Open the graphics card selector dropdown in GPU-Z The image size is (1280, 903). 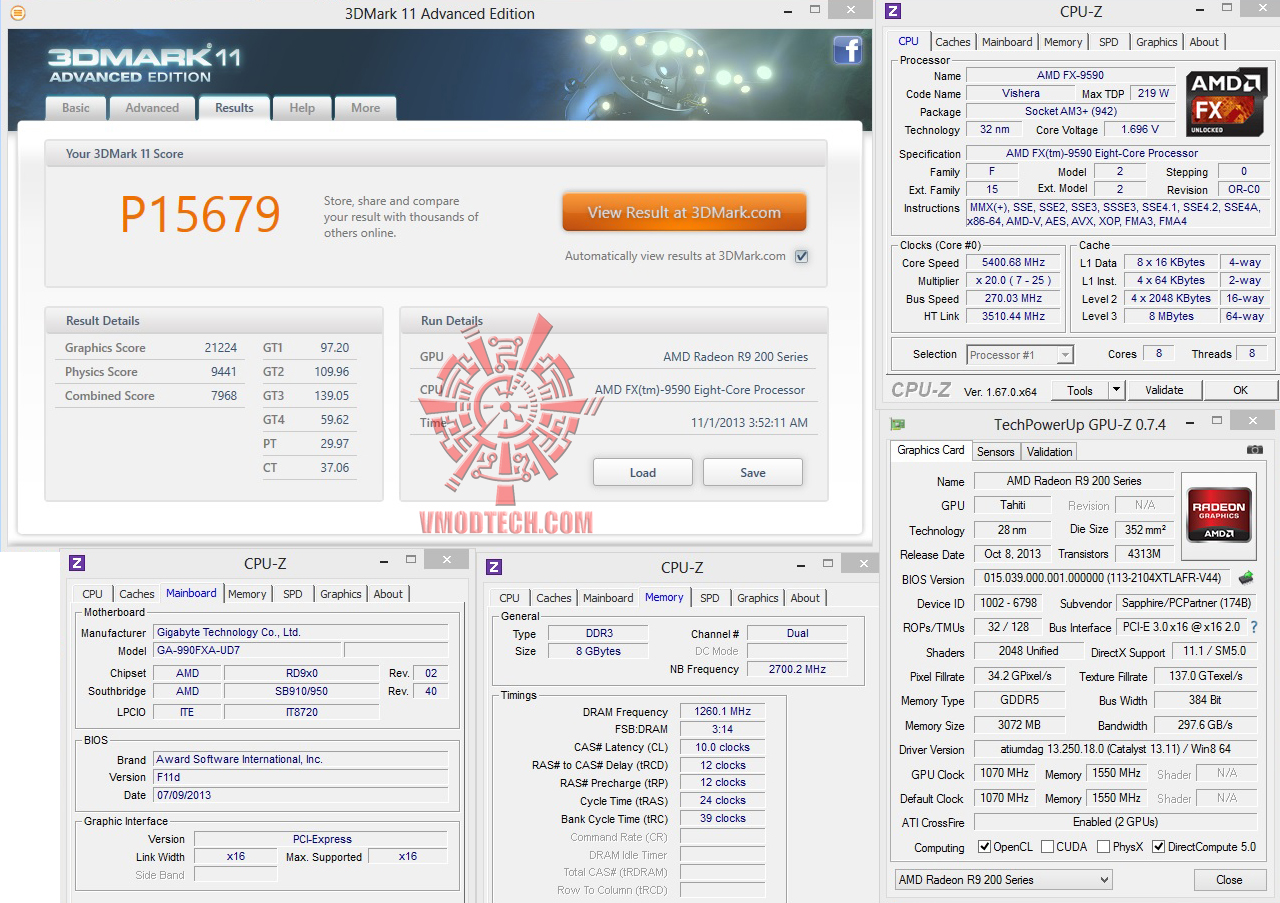[x=1003, y=880]
